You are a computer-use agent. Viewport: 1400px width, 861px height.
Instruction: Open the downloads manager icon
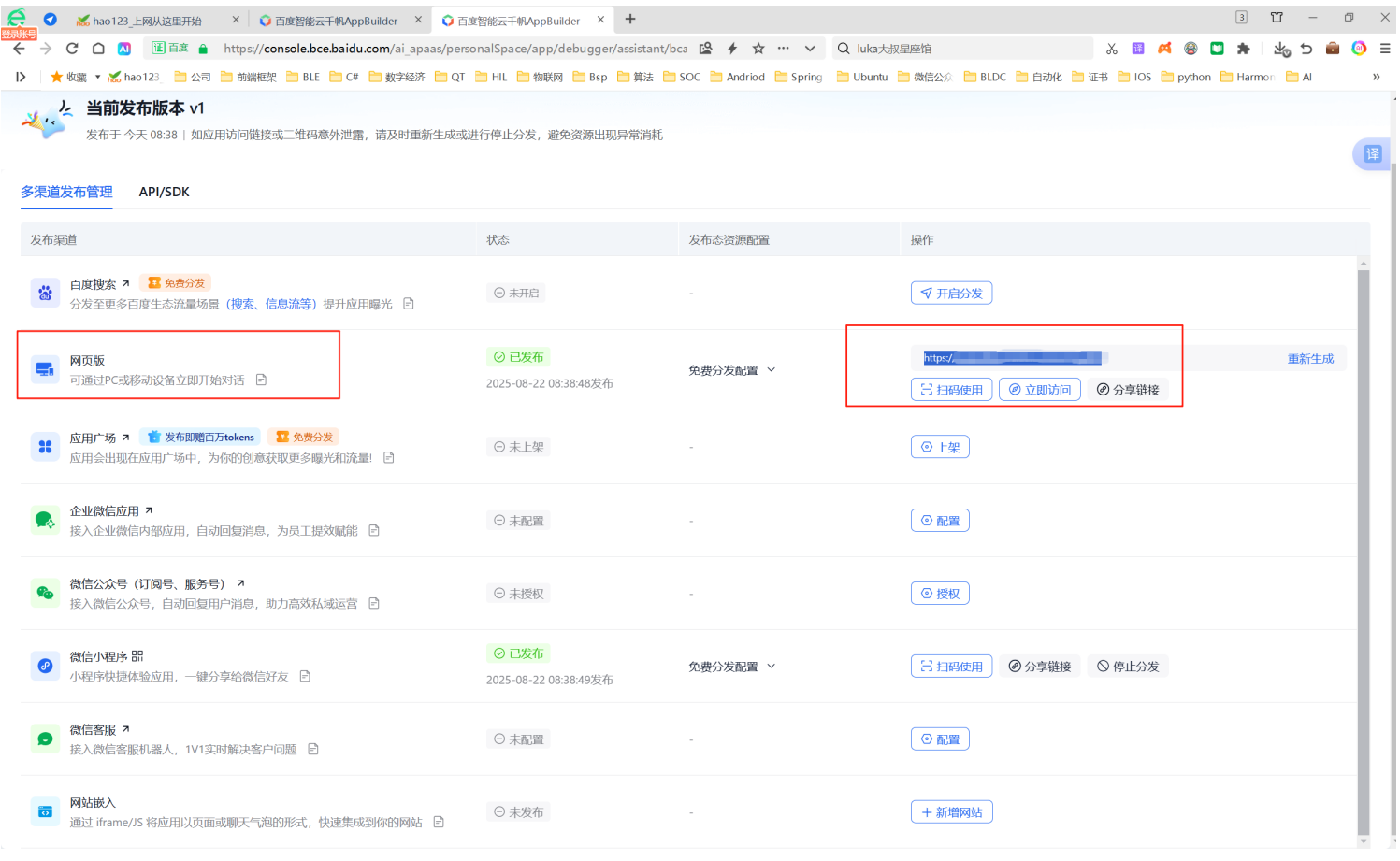click(1281, 49)
